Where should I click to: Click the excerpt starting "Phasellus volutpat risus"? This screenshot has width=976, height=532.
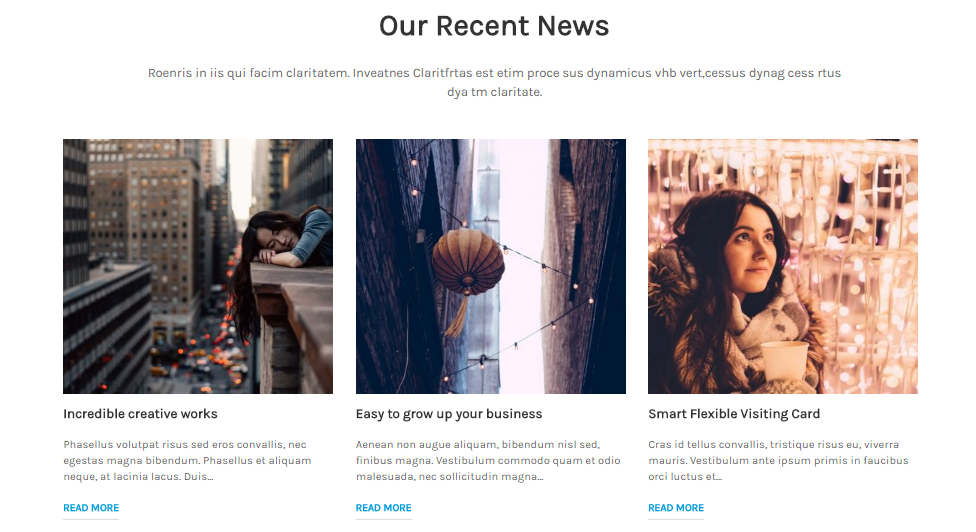pyautogui.click(x=187, y=460)
